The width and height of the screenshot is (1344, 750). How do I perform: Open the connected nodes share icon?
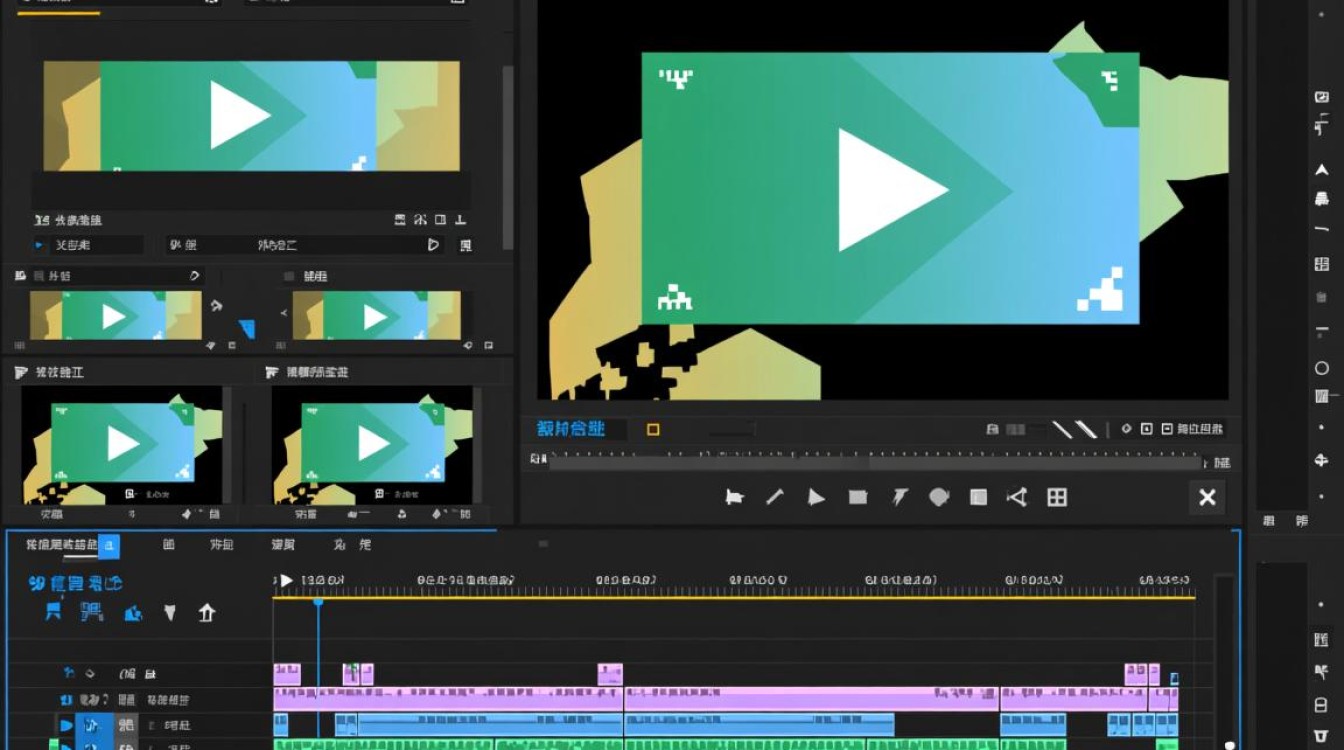pos(1017,497)
